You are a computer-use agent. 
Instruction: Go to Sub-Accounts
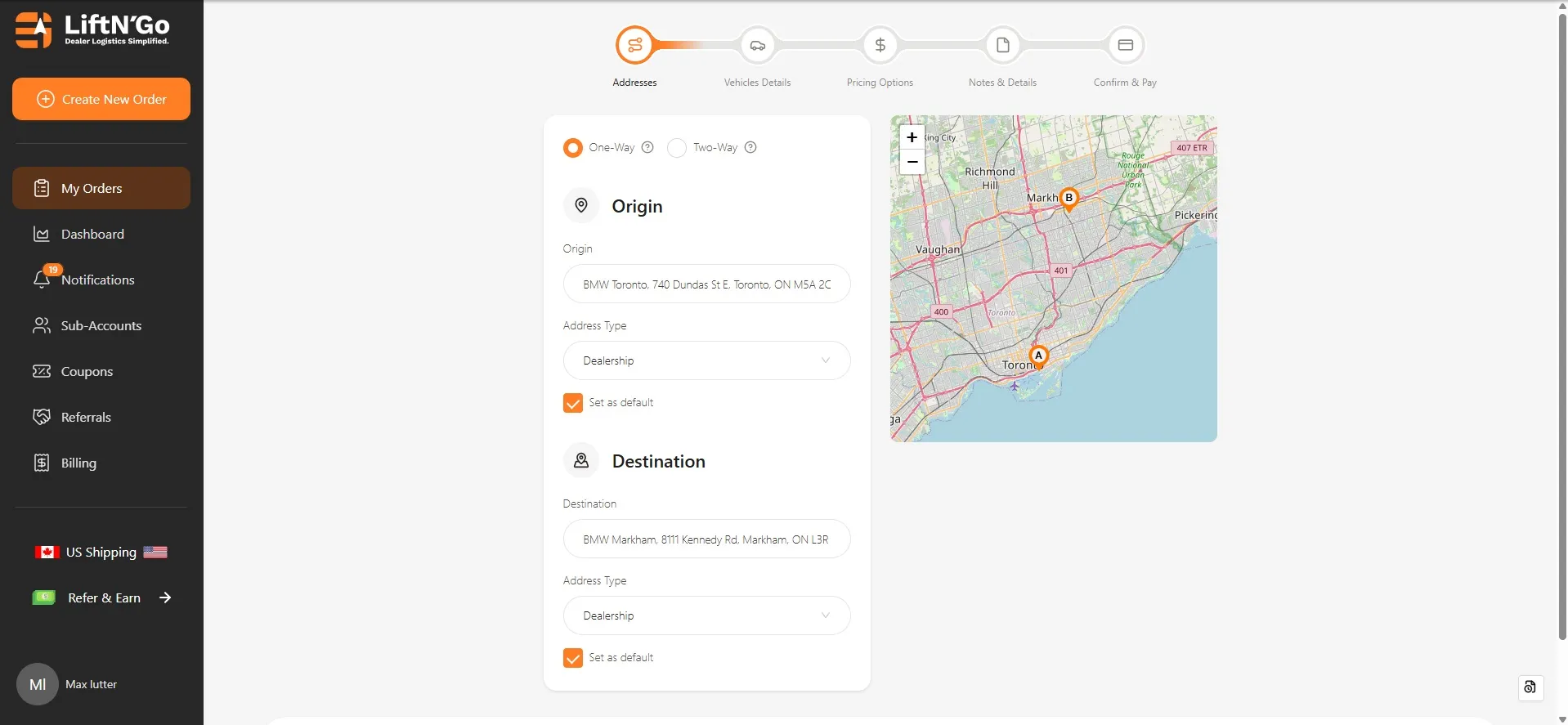click(101, 325)
